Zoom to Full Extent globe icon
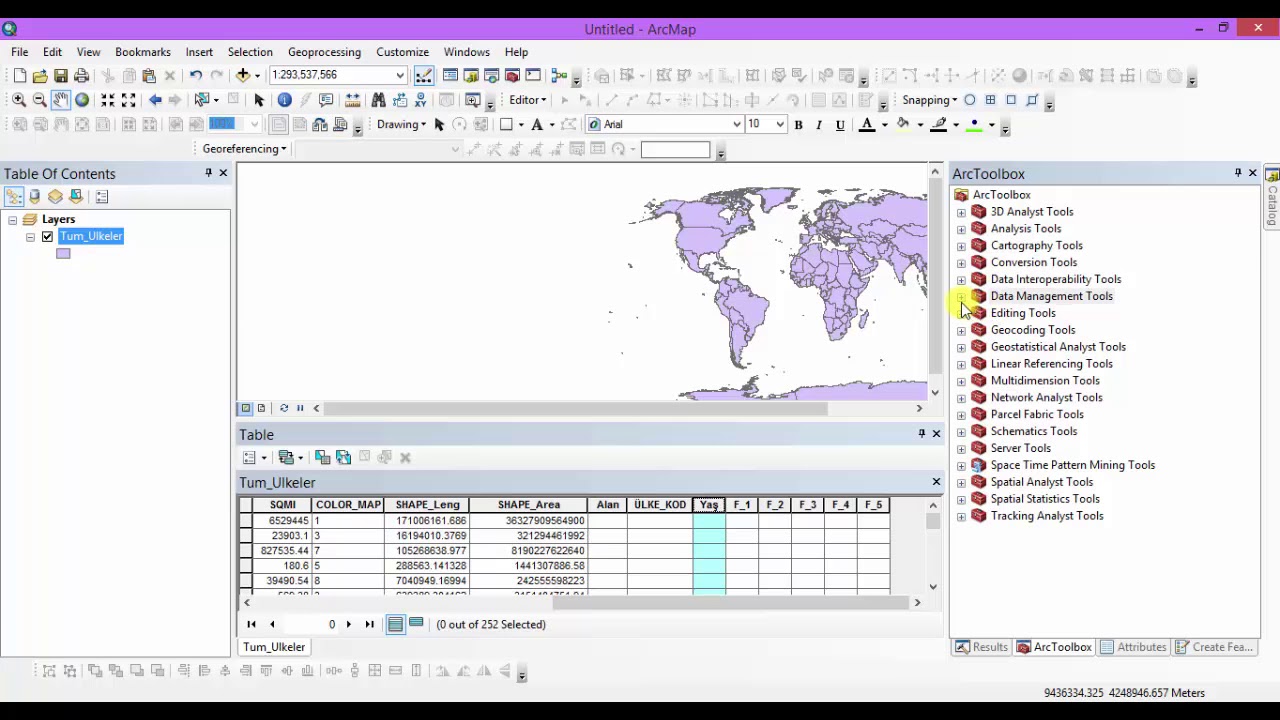 point(82,100)
